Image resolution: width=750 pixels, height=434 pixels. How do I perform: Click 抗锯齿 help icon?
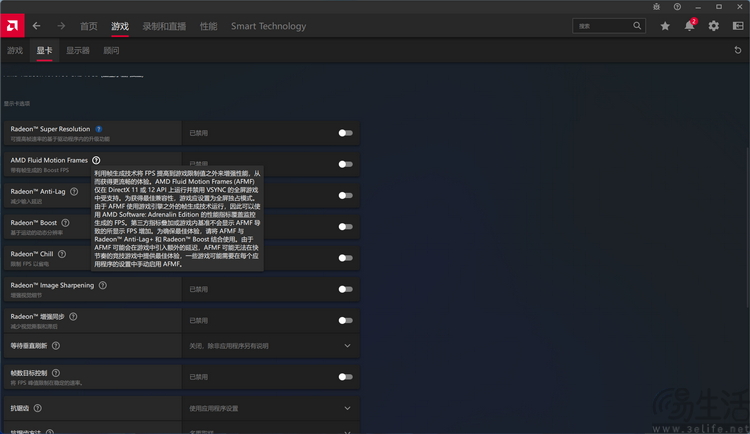click(x=38, y=408)
